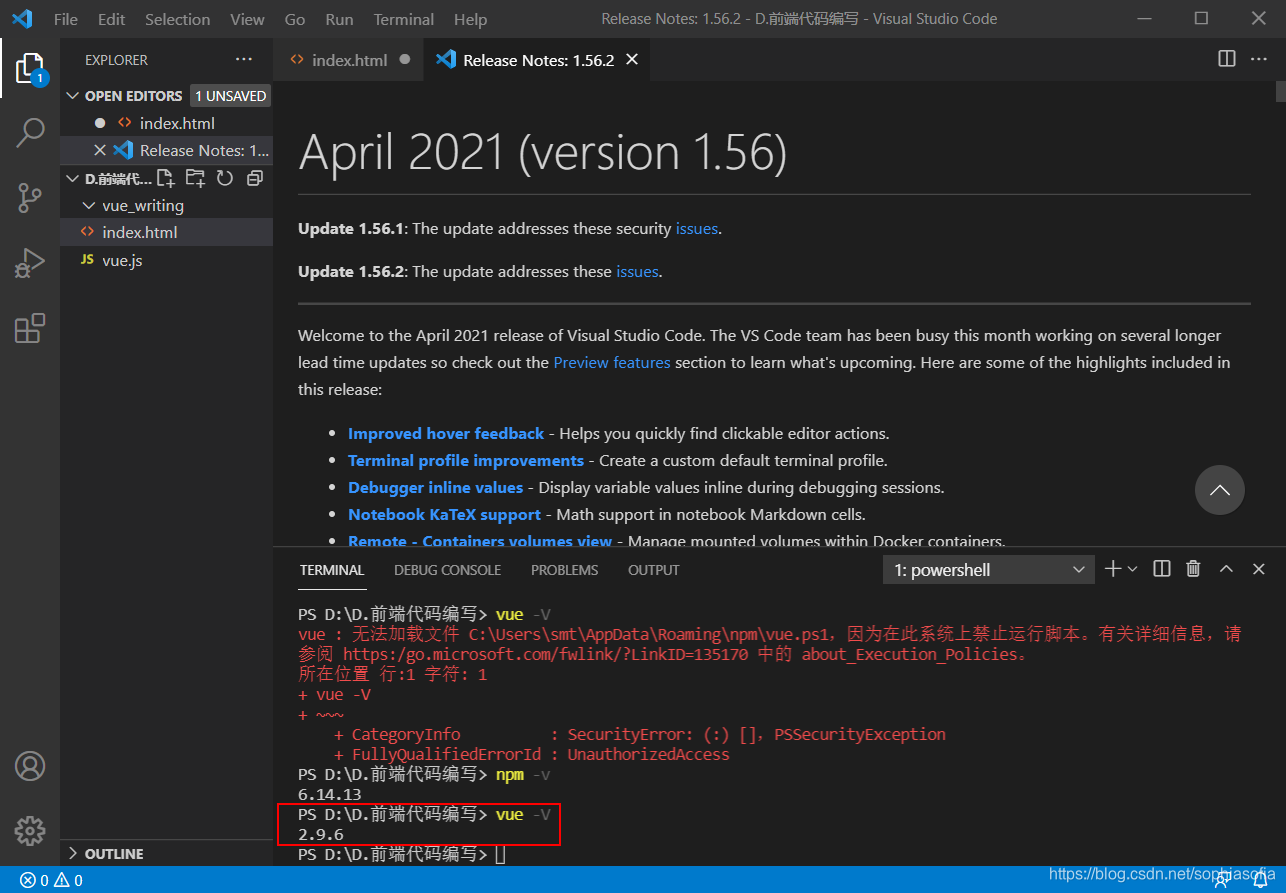1286x893 pixels.
Task: Open the Accounts icon in activity bar
Action: (x=29, y=765)
